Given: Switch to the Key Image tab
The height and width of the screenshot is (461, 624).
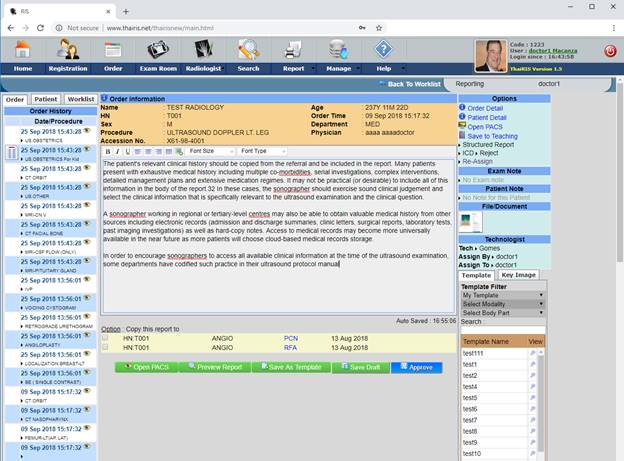Looking at the screenshot, I should 519,274.
